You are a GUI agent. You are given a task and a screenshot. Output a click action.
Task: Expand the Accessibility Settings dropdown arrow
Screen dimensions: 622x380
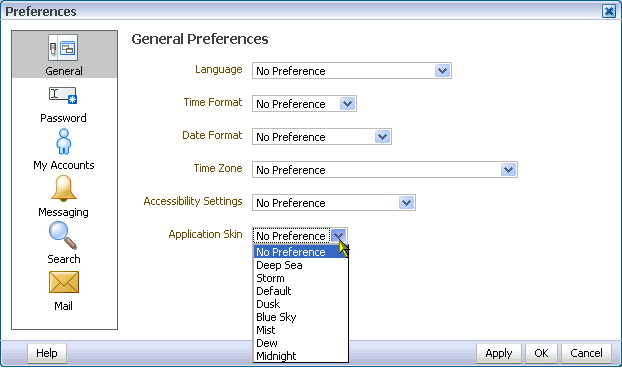406,203
